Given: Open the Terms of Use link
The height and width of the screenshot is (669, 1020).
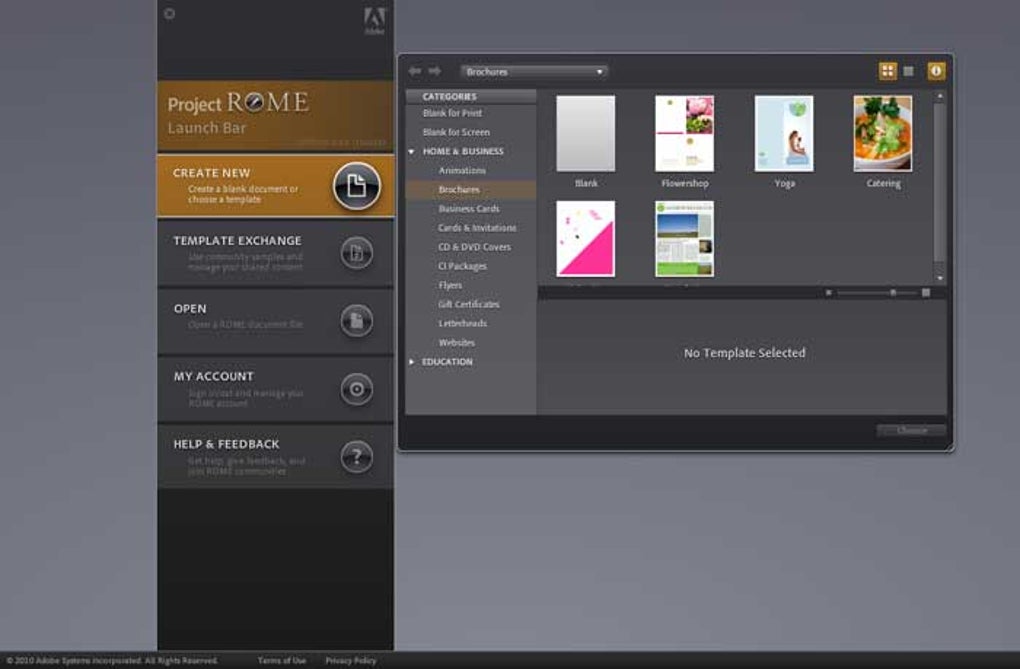Looking at the screenshot, I should 282,661.
